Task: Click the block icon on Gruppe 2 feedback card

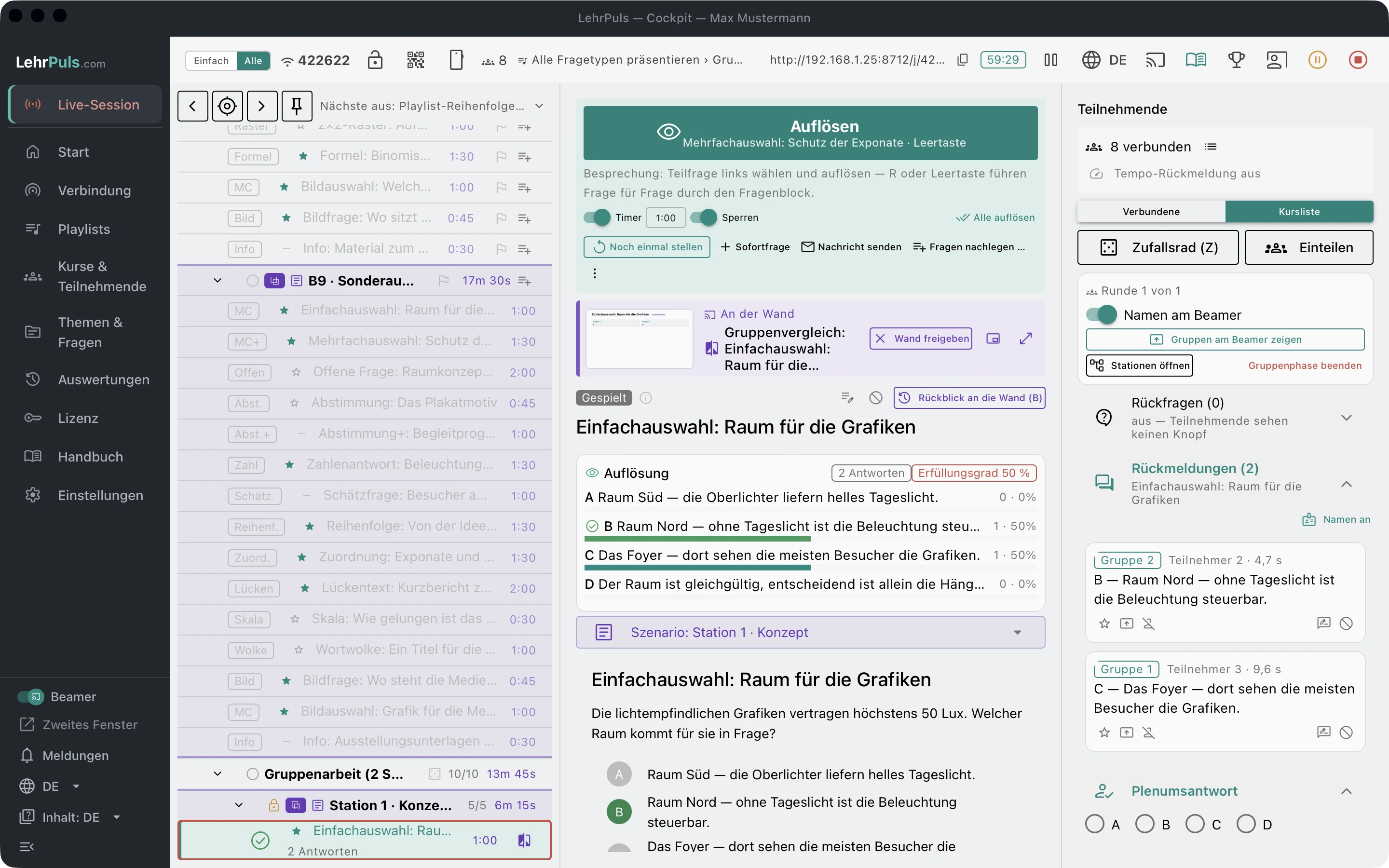Action: (1346, 624)
